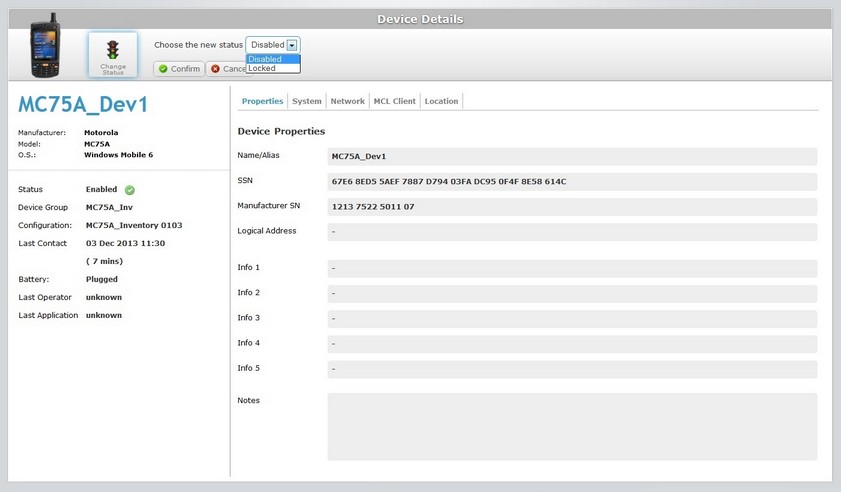The width and height of the screenshot is (841, 492).
Task: Click the Last Operator value unknown
Action: click(104, 297)
